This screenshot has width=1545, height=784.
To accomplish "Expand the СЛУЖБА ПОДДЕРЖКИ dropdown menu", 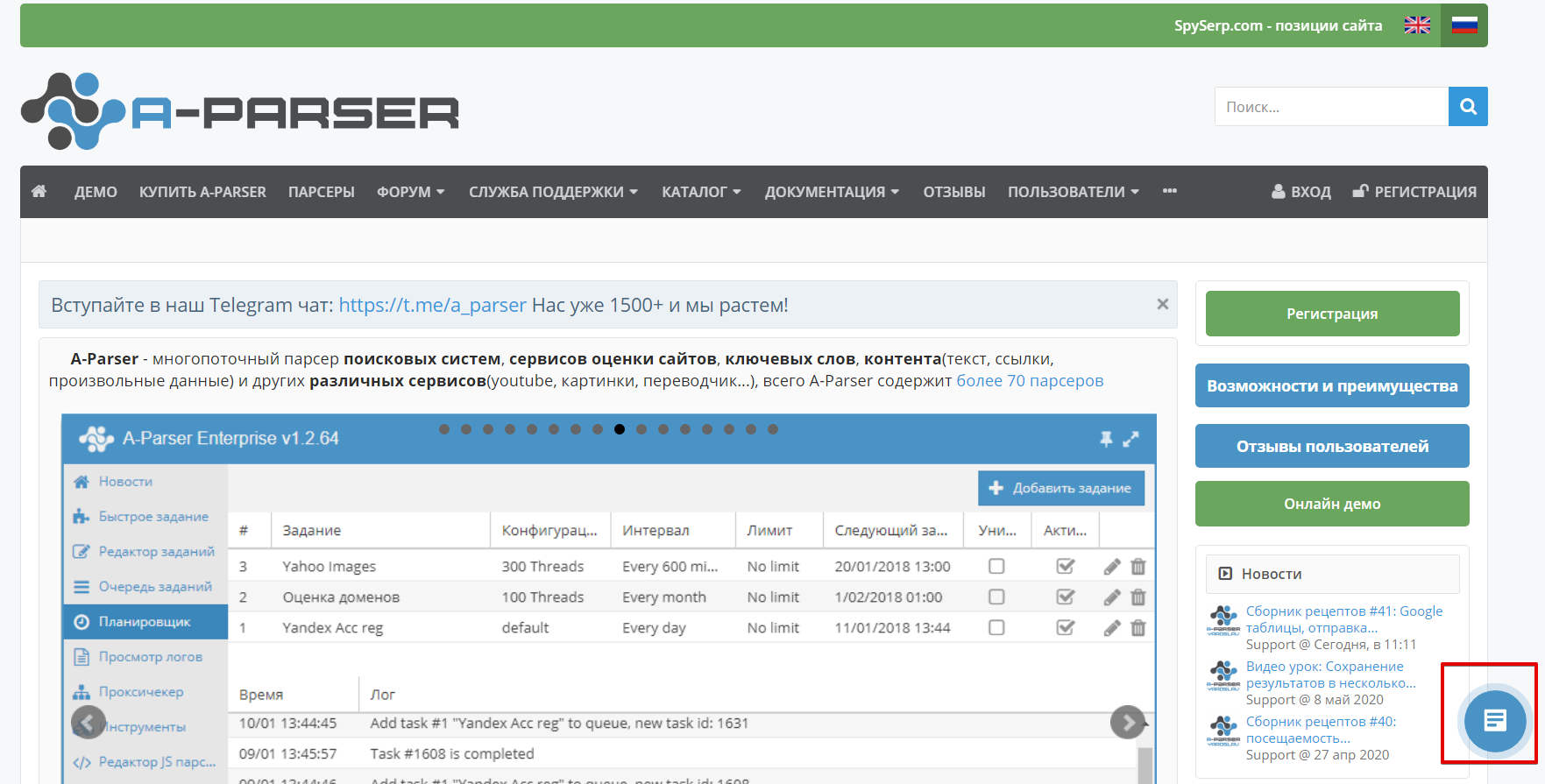I will [553, 192].
